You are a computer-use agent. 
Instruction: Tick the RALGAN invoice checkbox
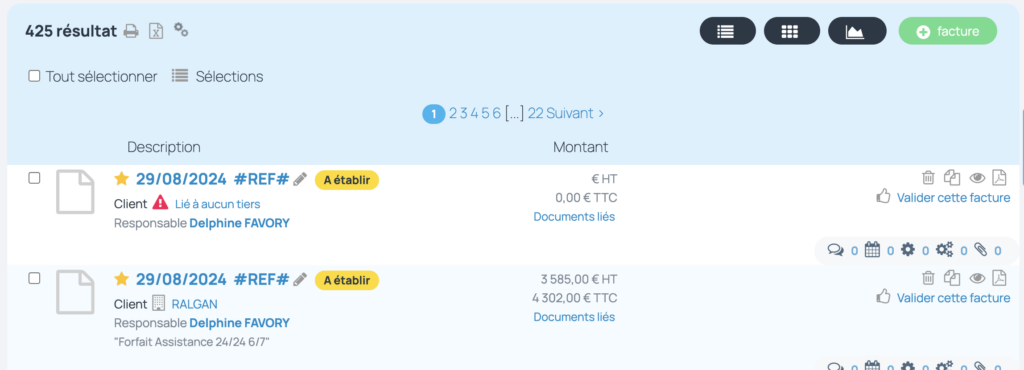point(34,278)
